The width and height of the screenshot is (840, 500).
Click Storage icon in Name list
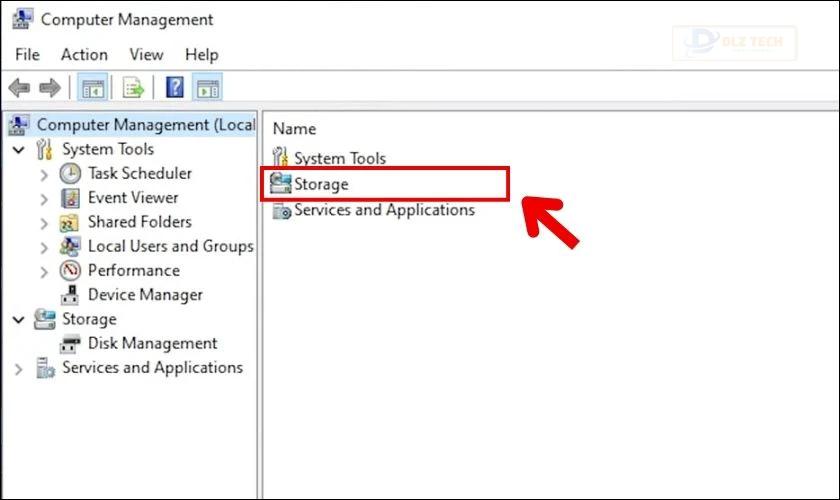280,184
